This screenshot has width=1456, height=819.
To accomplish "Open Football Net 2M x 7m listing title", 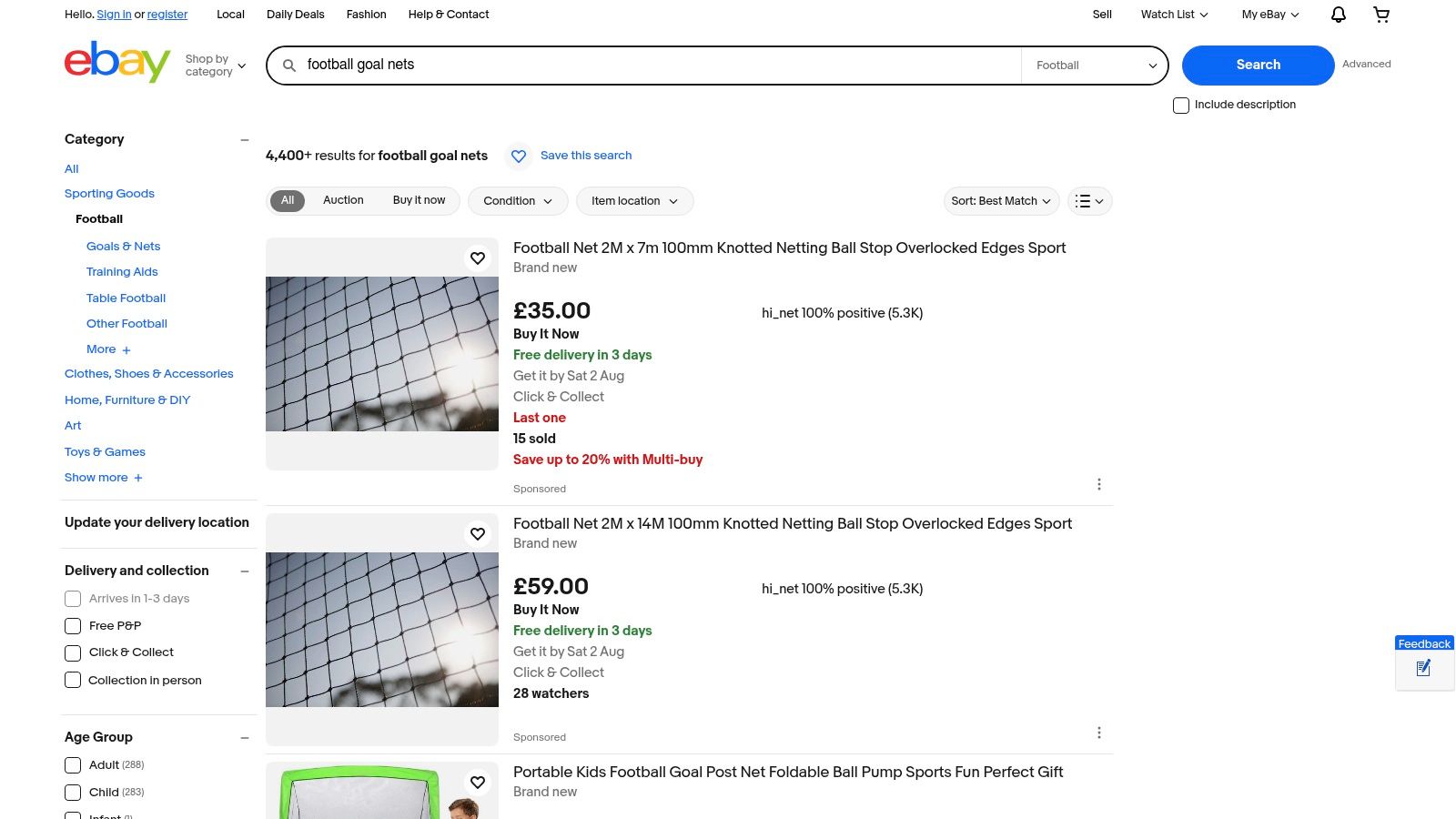I will coord(789,248).
